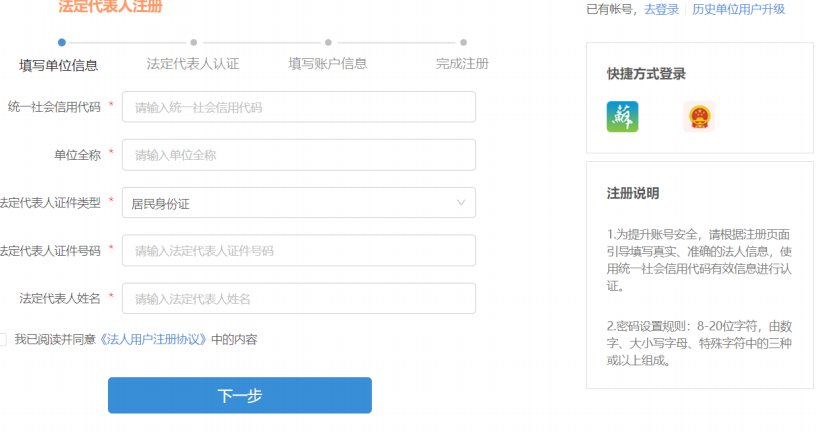Click the blue step dot above 填写单位信息

coord(62,43)
